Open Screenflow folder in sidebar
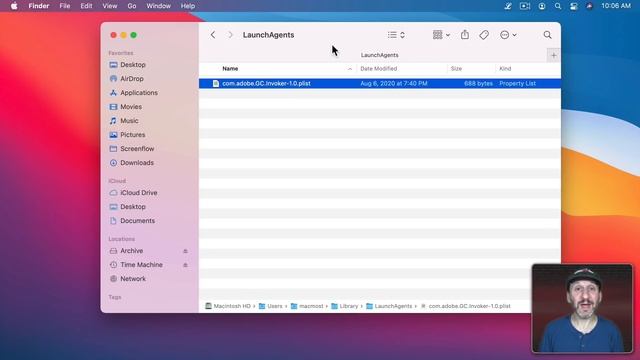The height and width of the screenshot is (360, 640). coord(137,149)
